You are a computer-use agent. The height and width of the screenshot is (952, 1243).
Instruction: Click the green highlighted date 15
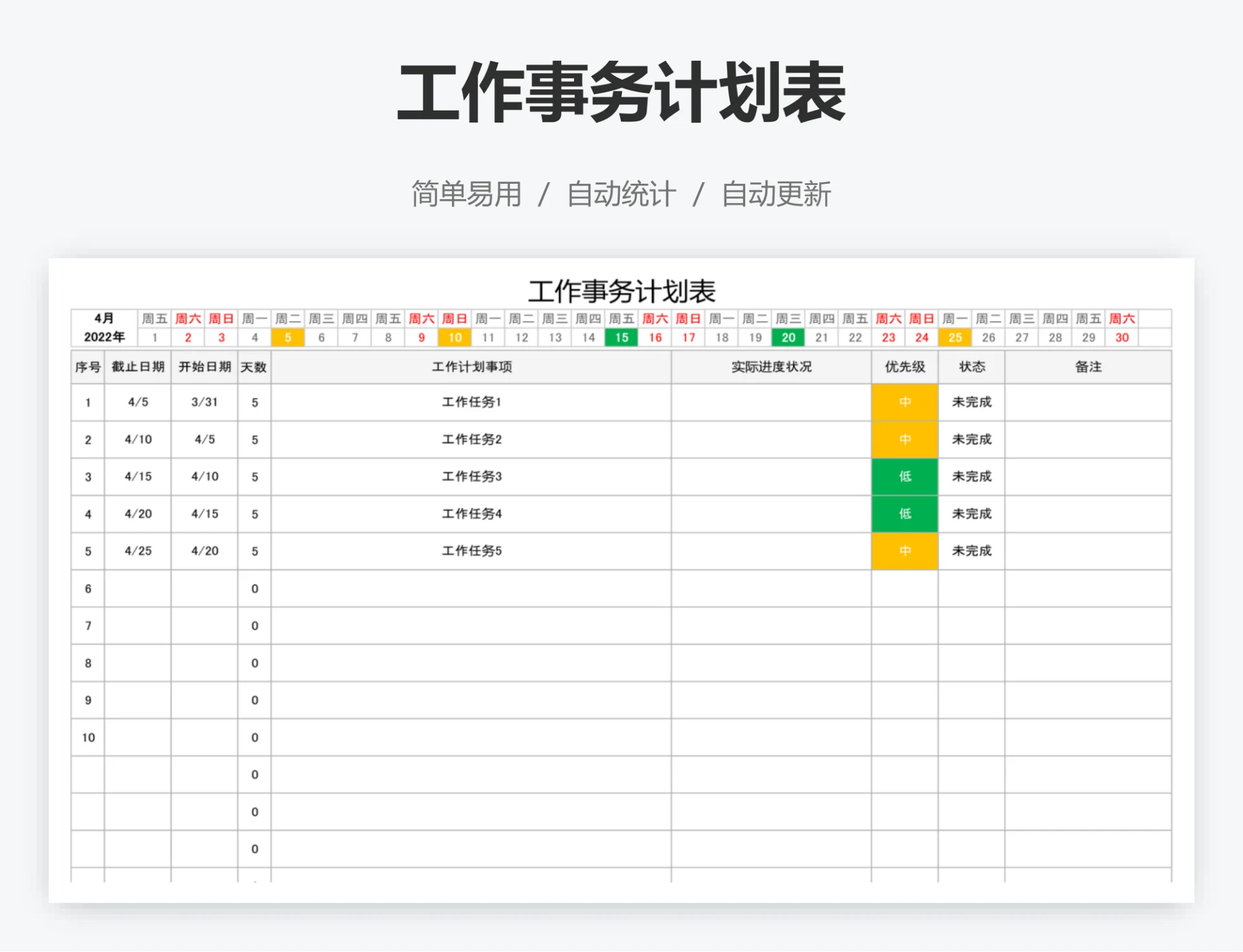click(x=621, y=337)
